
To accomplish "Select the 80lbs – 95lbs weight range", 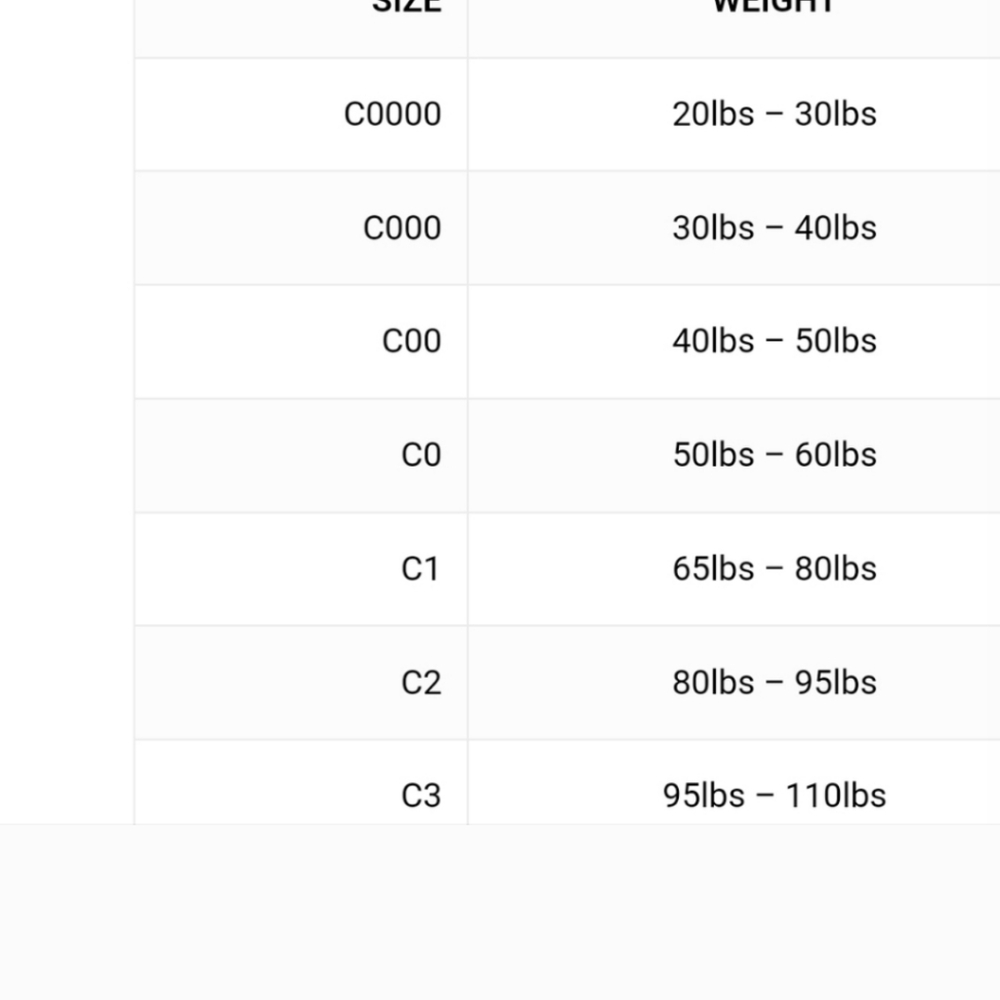I will click(774, 683).
